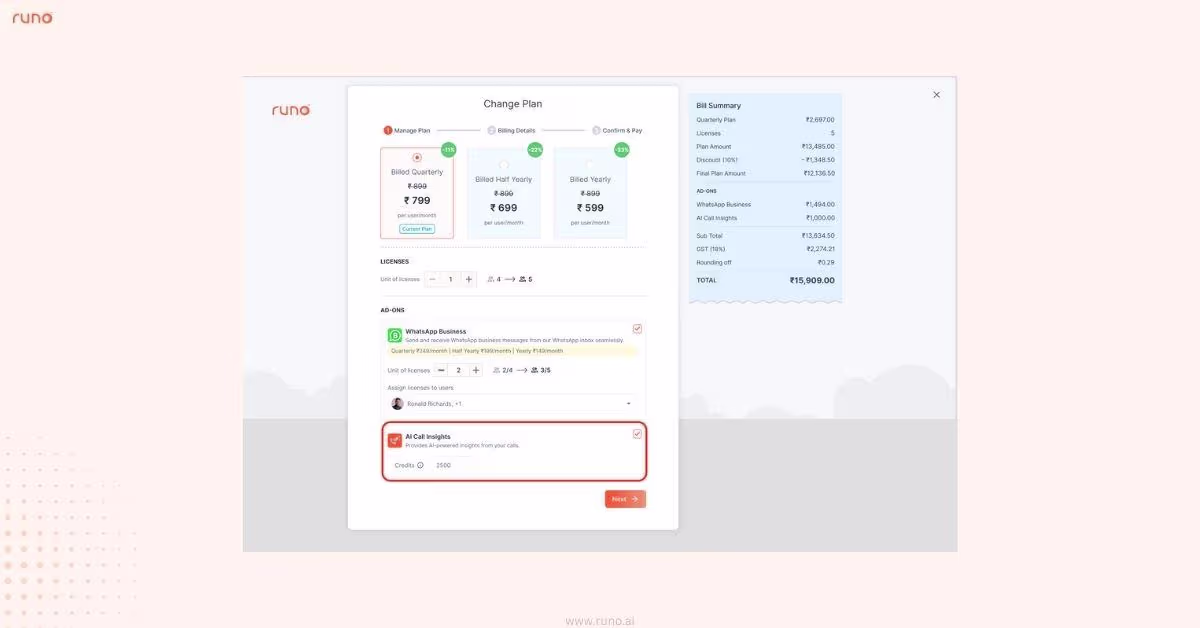Decrease the unit of licenses with minus
The height and width of the screenshot is (628, 1200).
click(431, 279)
